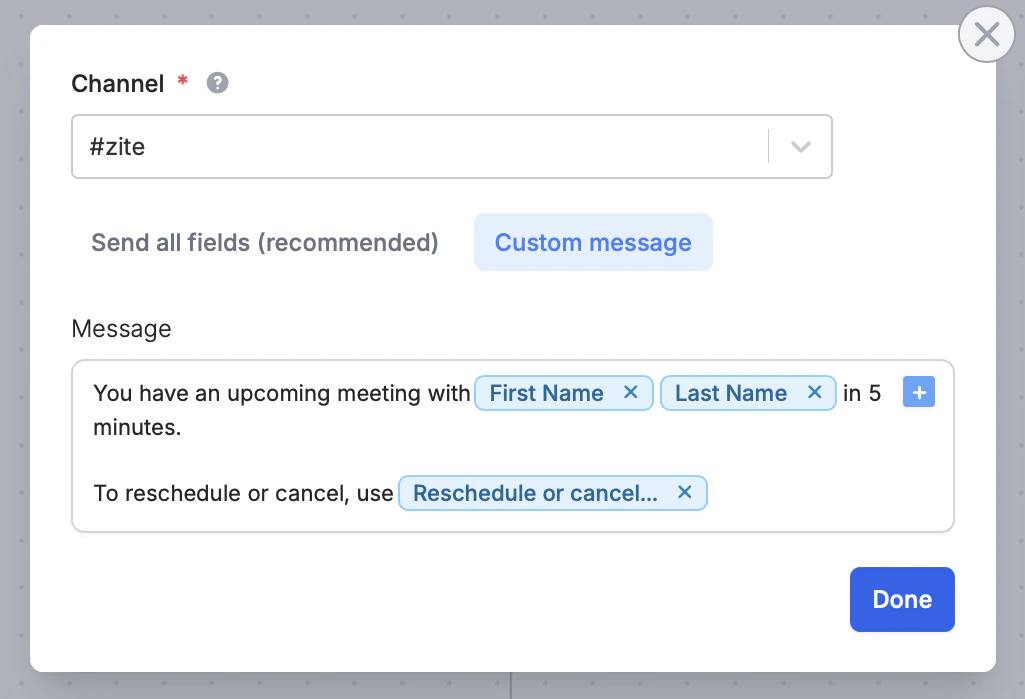Click the Channel help question mark icon
The image size is (1025, 699).
tap(217, 83)
